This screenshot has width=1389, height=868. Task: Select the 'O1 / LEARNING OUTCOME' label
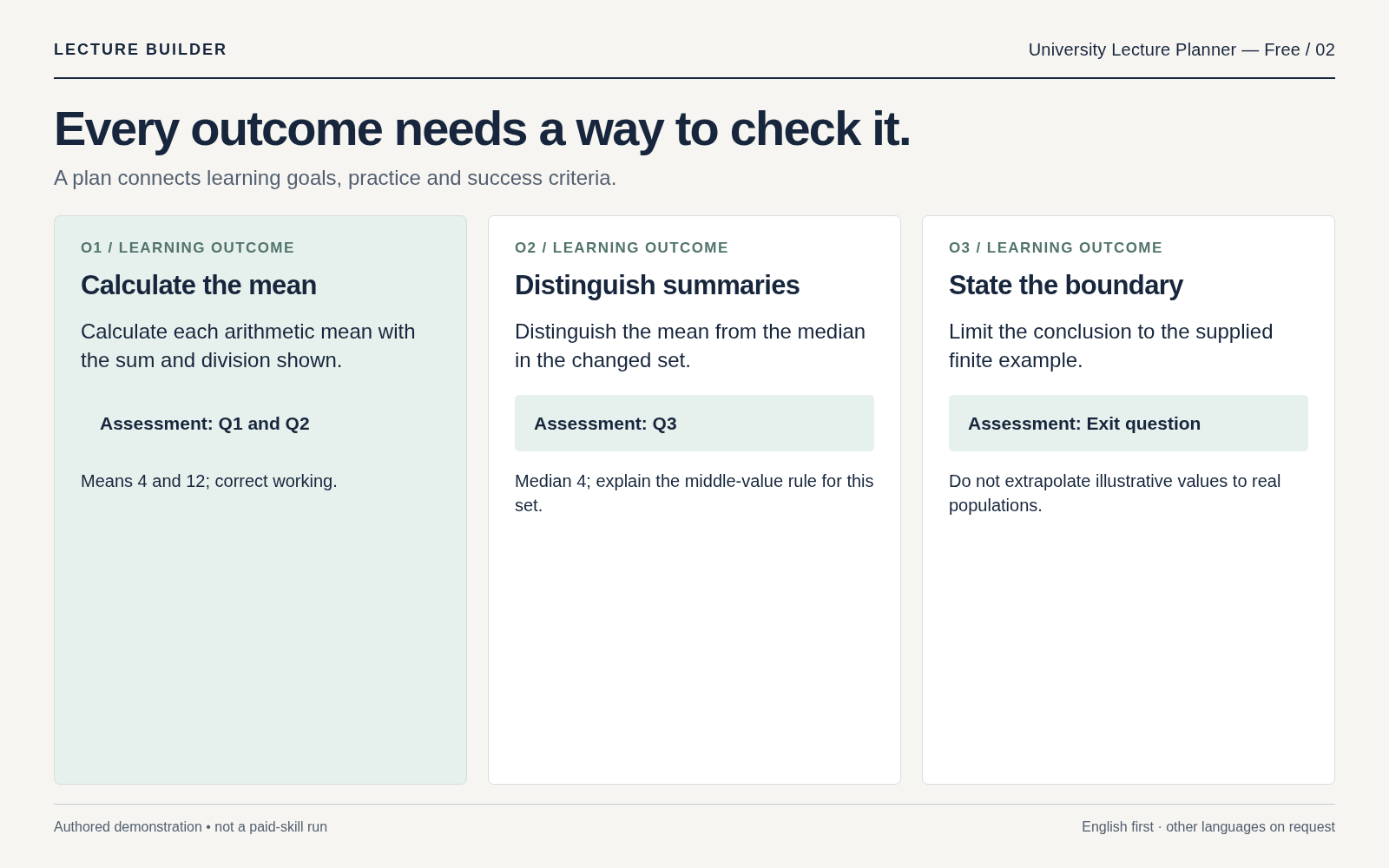(188, 247)
